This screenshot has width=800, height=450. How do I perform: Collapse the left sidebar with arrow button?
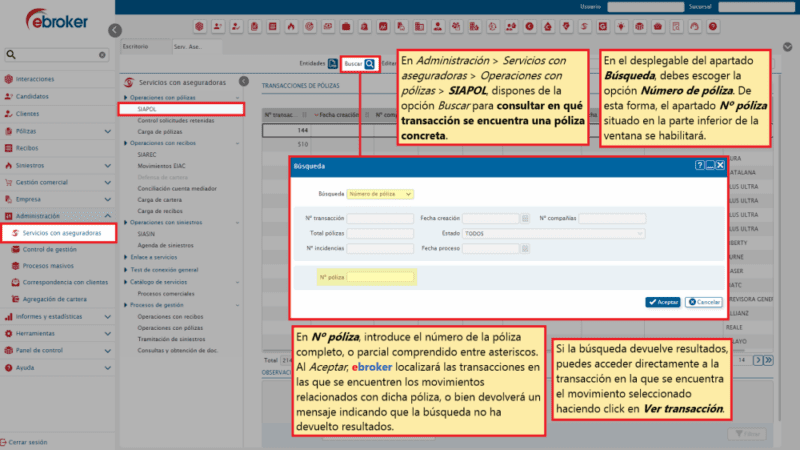click(115, 30)
